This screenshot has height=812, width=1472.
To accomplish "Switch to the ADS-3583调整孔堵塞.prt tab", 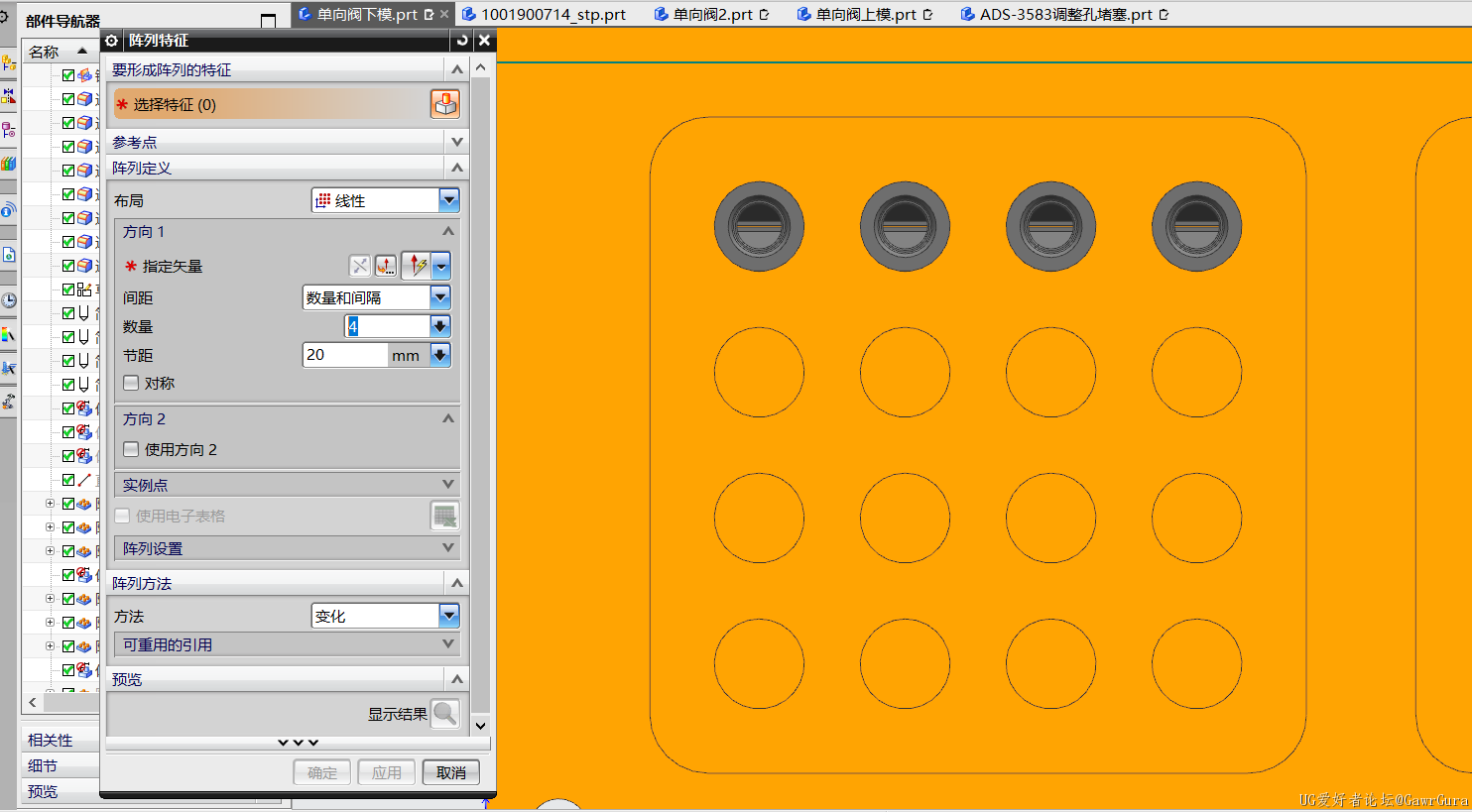I will tap(1065, 15).
